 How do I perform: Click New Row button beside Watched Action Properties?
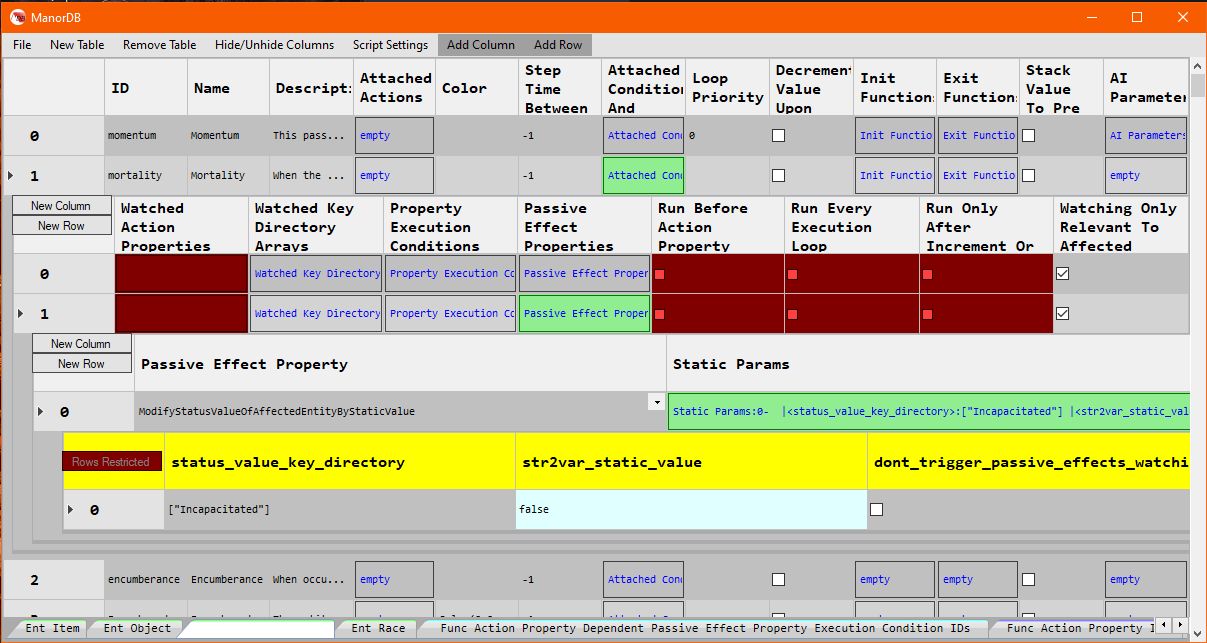click(60, 226)
